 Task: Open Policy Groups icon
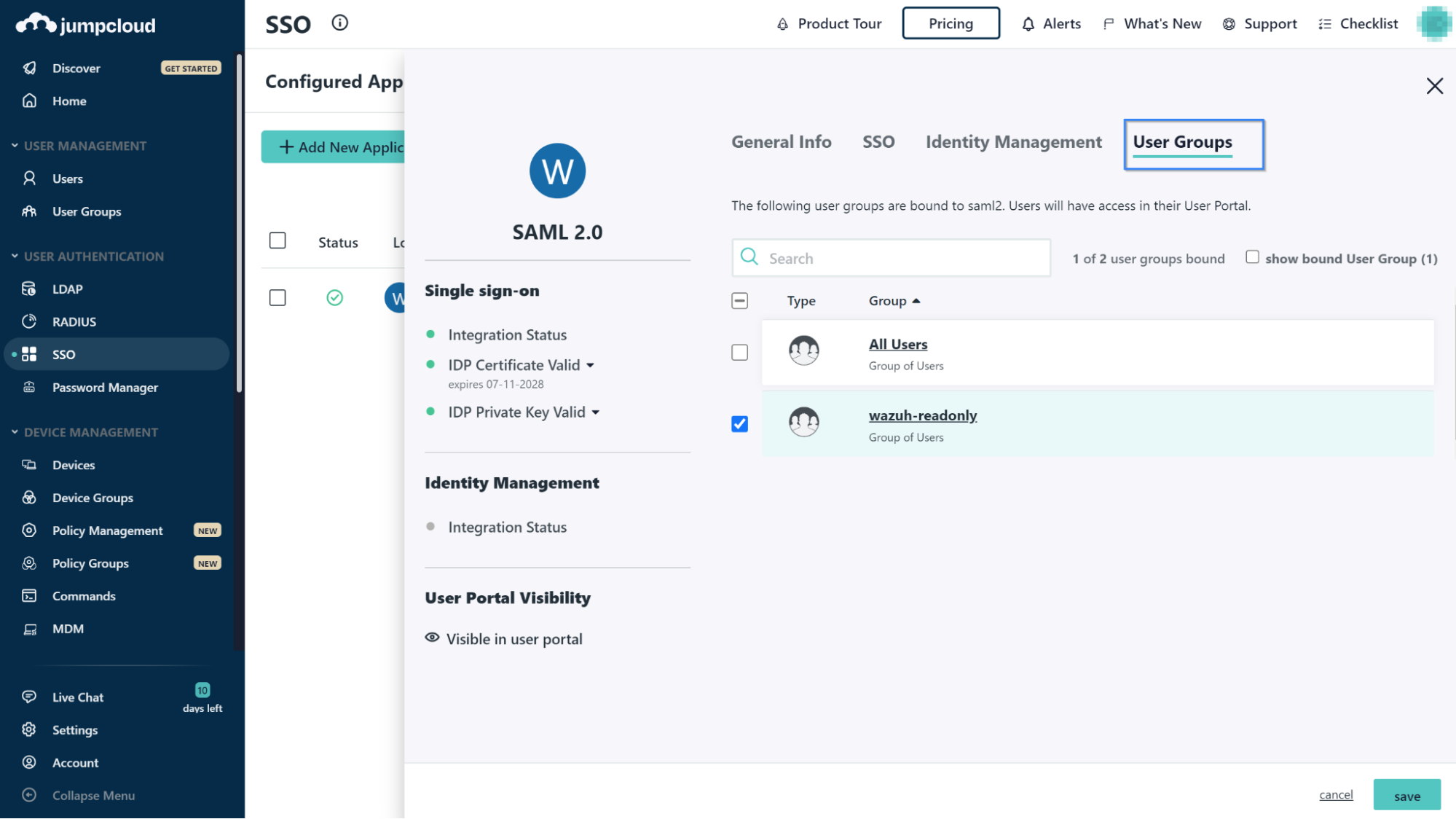coord(29,563)
